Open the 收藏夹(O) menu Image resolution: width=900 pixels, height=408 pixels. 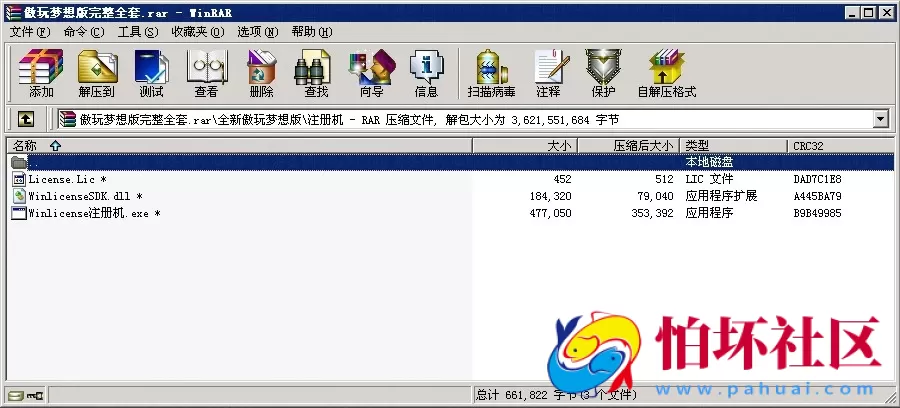(x=198, y=32)
